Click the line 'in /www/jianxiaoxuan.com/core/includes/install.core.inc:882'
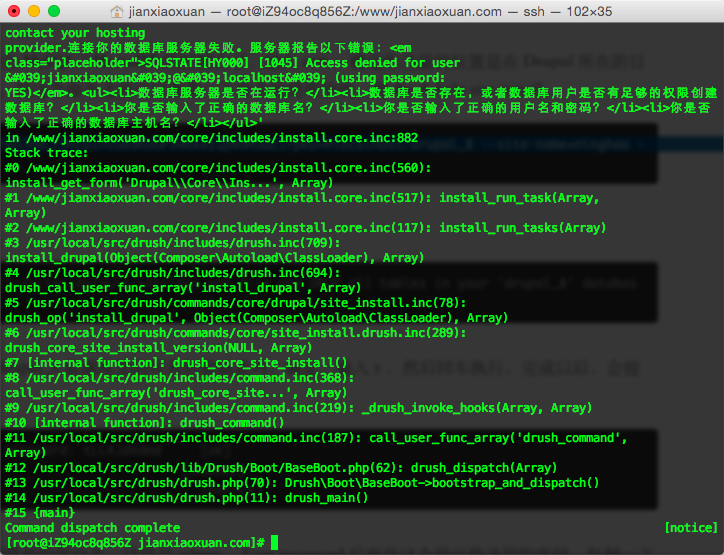The image size is (724, 555). 211,138
